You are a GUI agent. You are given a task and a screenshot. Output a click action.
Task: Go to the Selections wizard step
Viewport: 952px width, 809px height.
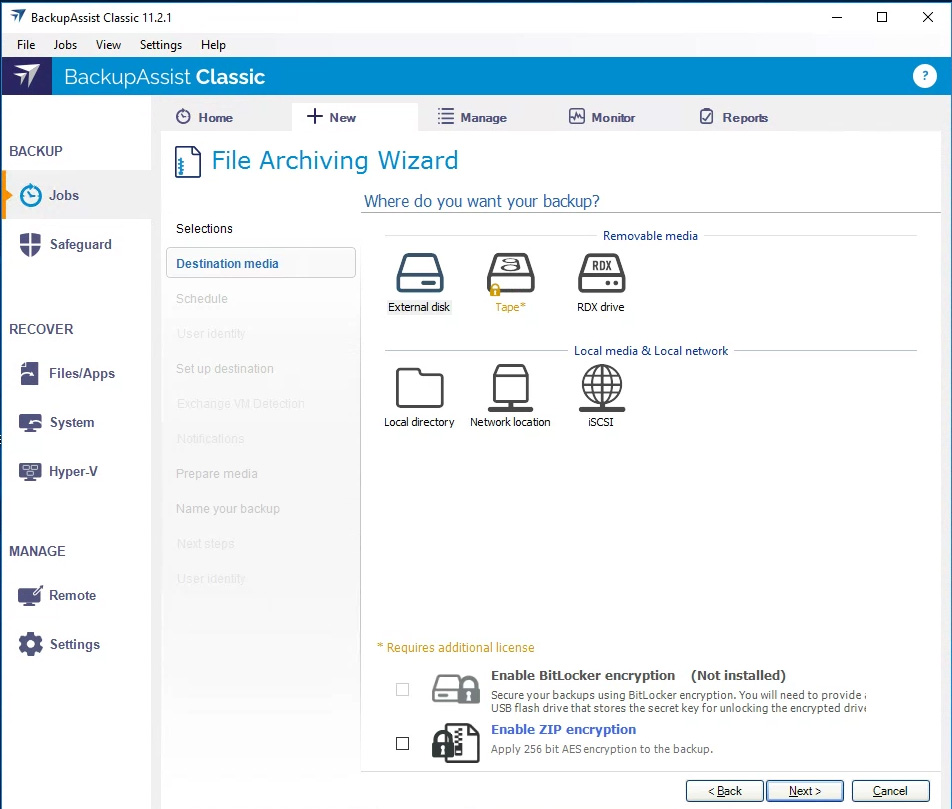[x=204, y=229]
